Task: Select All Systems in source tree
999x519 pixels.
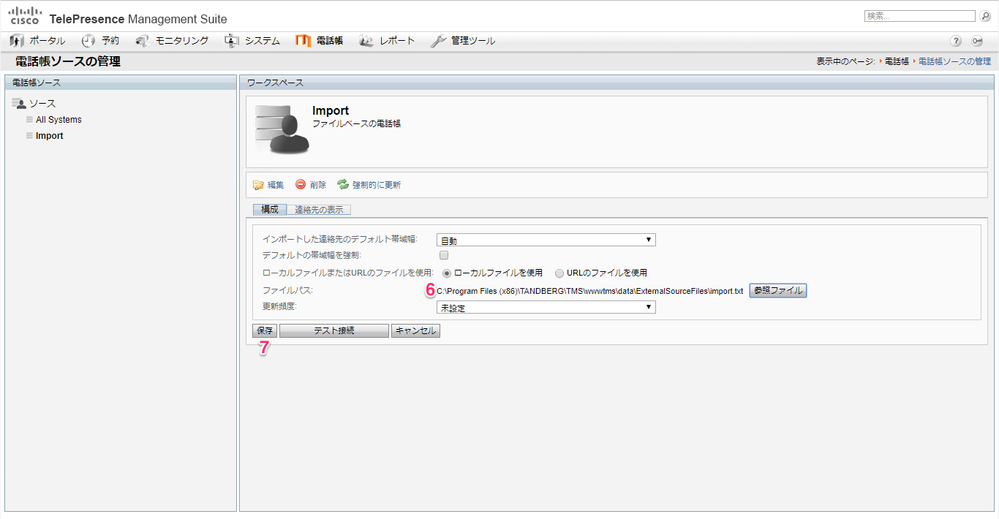Action: click(x=59, y=119)
